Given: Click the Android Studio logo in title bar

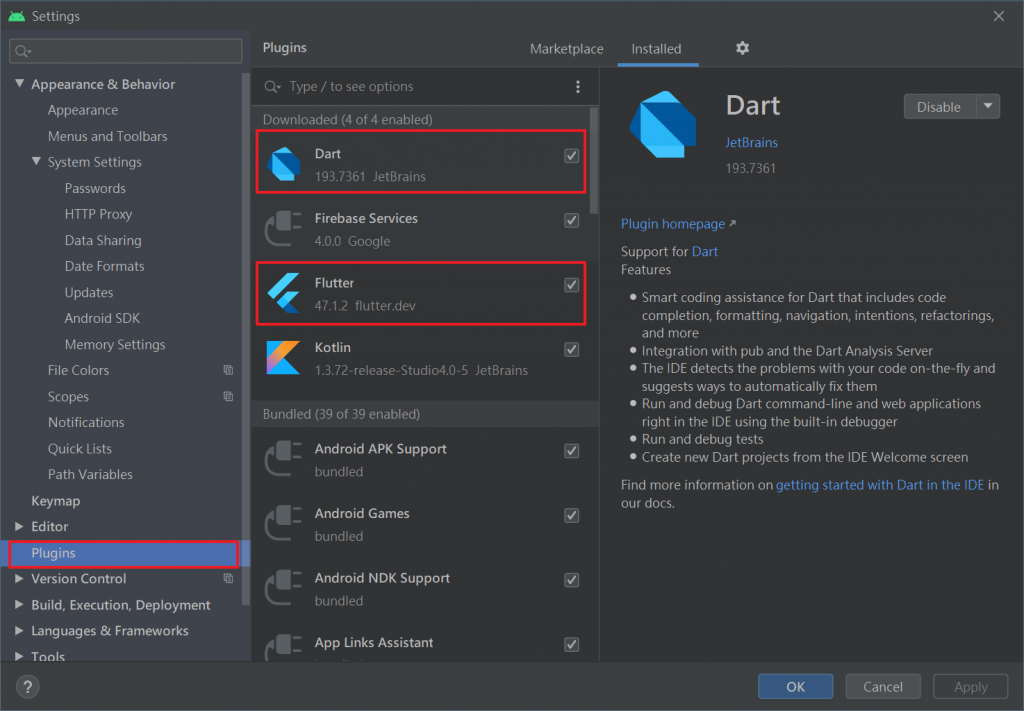Looking at the screenshot, I should tap(16, 16).
